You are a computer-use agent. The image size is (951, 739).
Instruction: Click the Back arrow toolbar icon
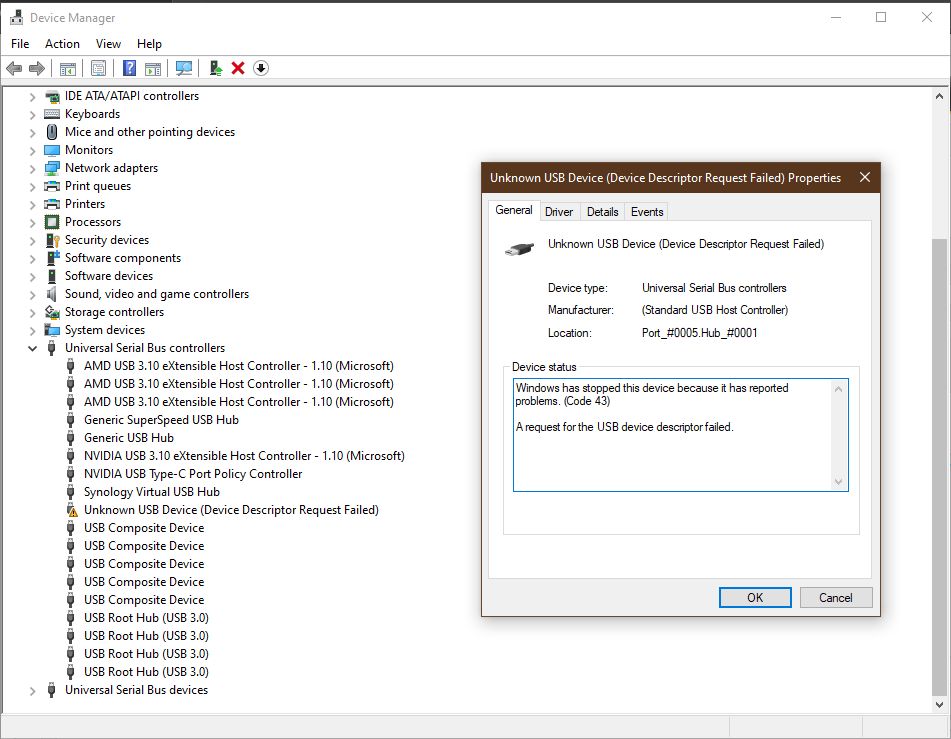[x=14, y=68]
